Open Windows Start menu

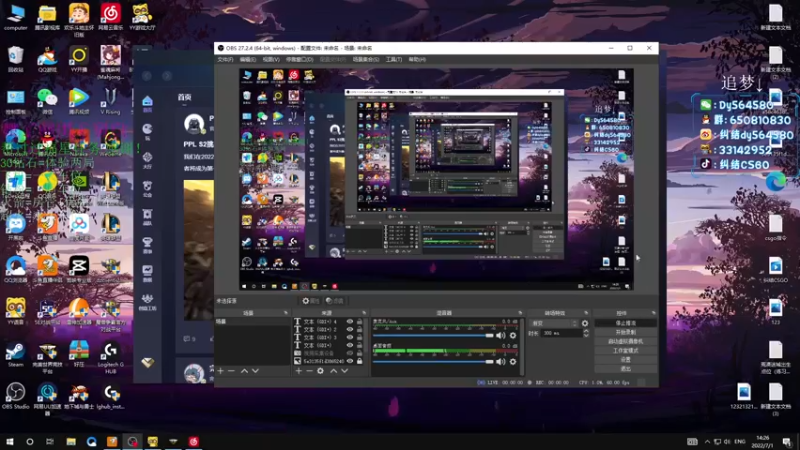(10, 441)
